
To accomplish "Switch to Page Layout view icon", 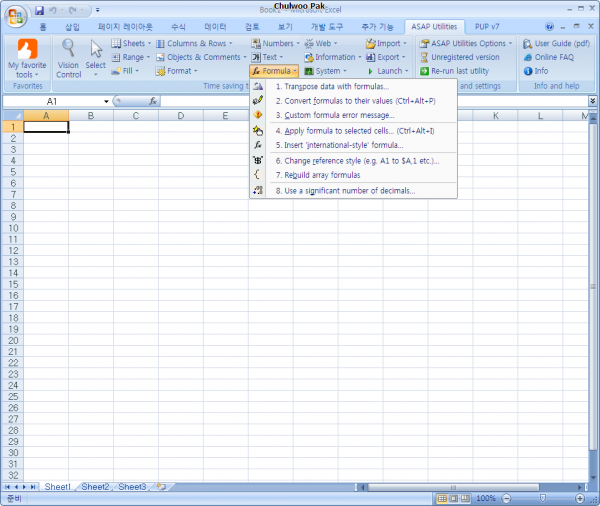I will (453, 498).
